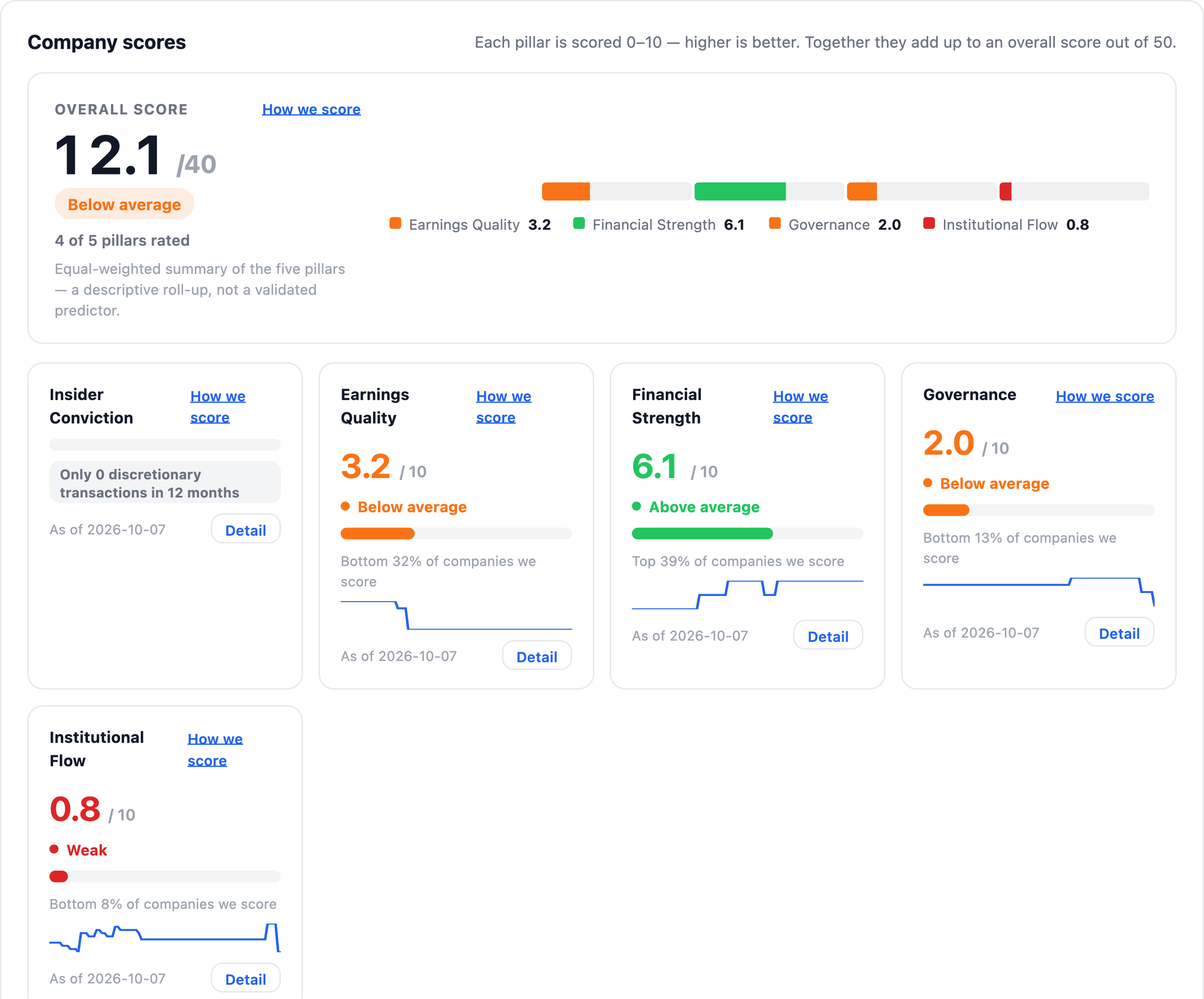Click the Earnings Quality score 3.2
Screen dimensions: 1204x999
pos(365,466)
